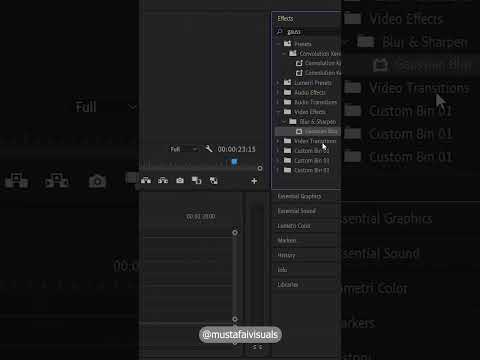Toggle the Comparison View button

pos(197,181)
